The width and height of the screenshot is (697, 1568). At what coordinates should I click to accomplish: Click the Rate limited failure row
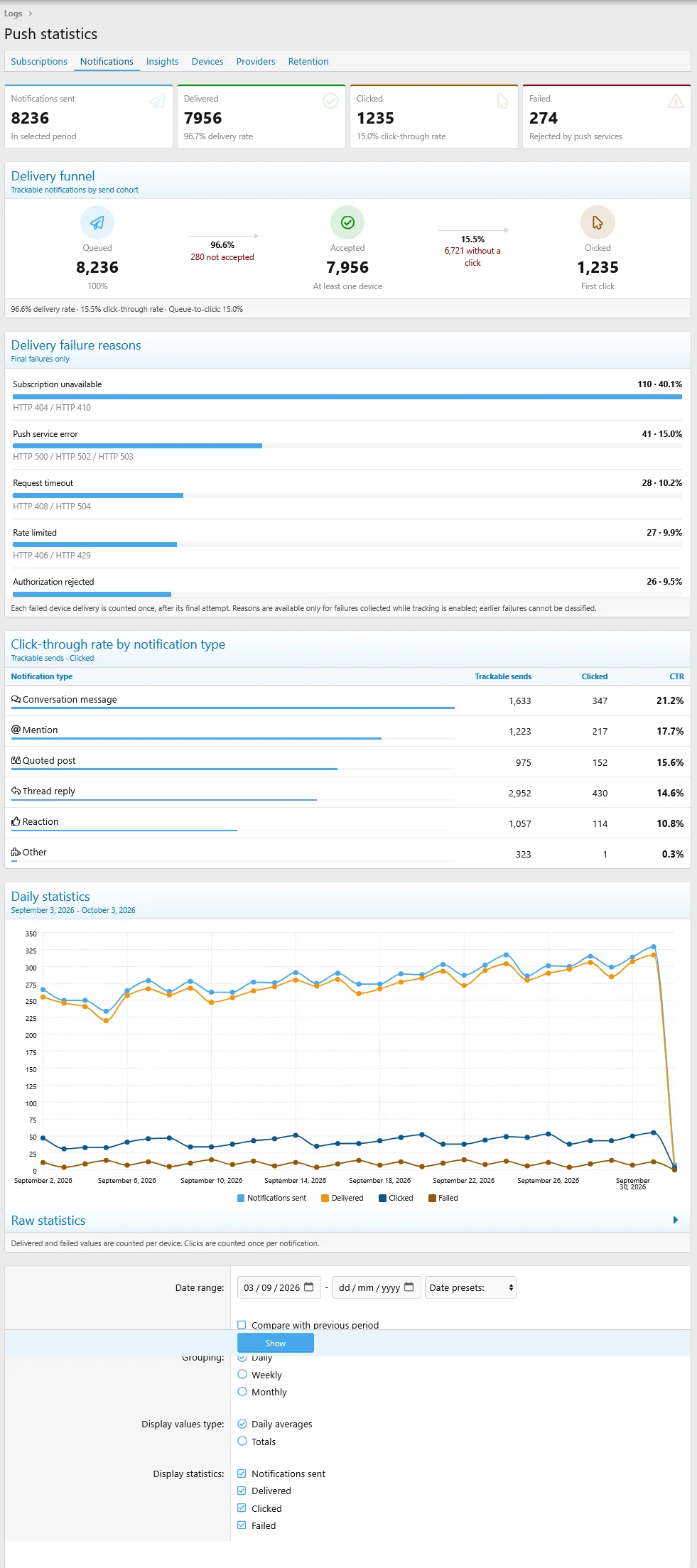tap(347, 544)
